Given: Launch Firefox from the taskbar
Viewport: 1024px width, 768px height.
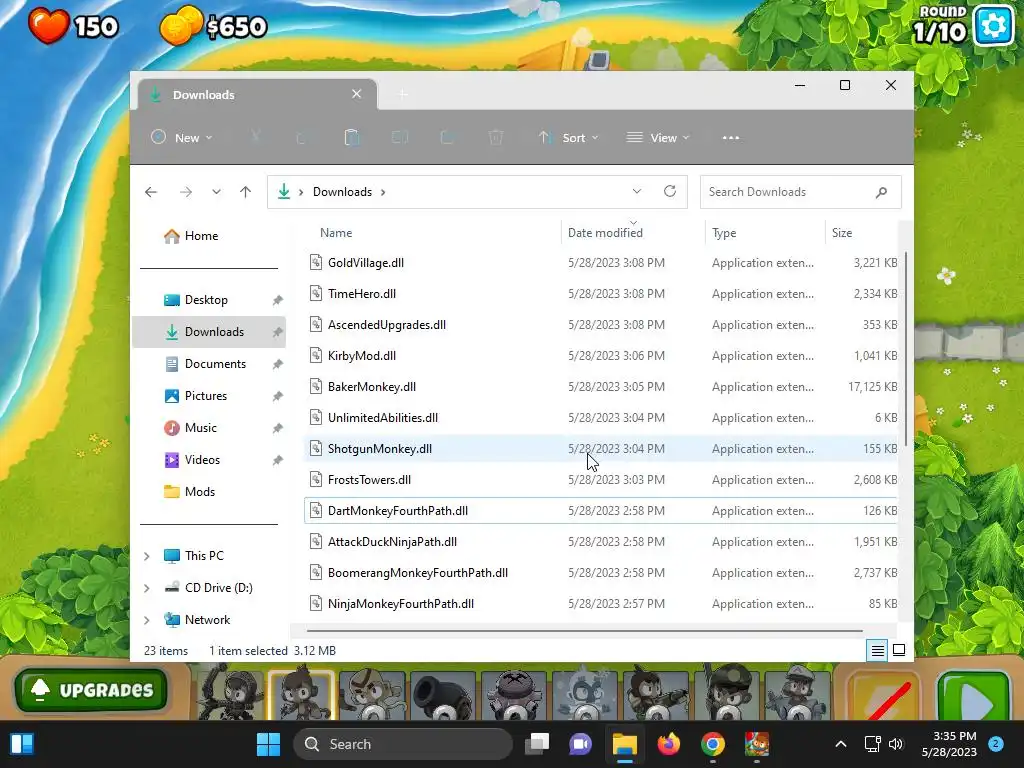Looking at the screenshot, I should [668, 744].
